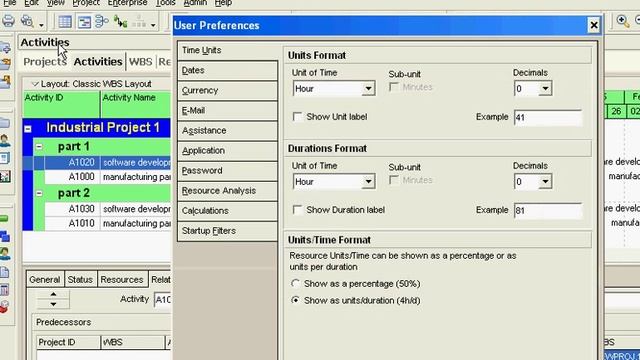The image size is (640, 360).
Task: Click the Units Format Example field
Action: 548,118
